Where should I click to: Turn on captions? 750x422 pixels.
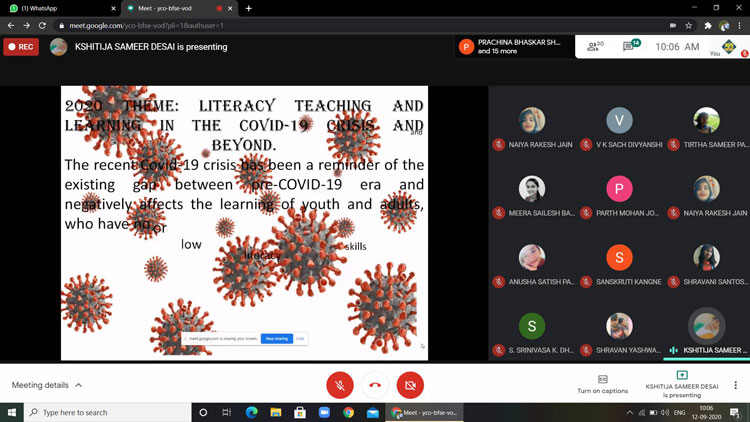point(602,384)
